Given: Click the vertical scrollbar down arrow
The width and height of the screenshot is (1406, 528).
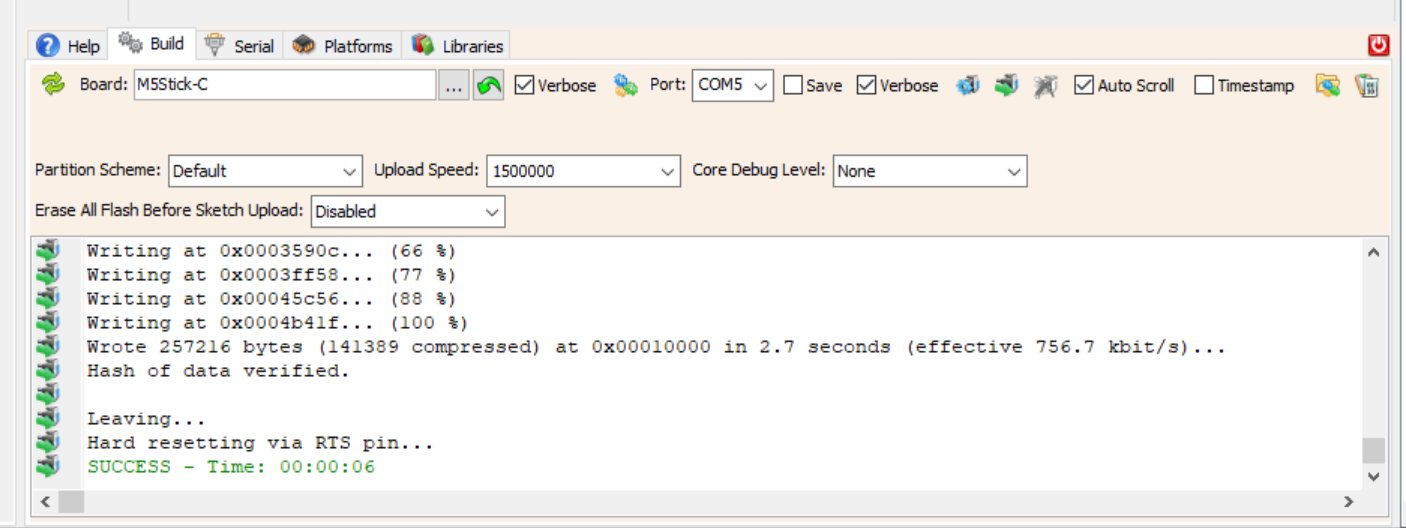Looking at the screenshot, I should pyautogui.click(x=1373, y=477).
